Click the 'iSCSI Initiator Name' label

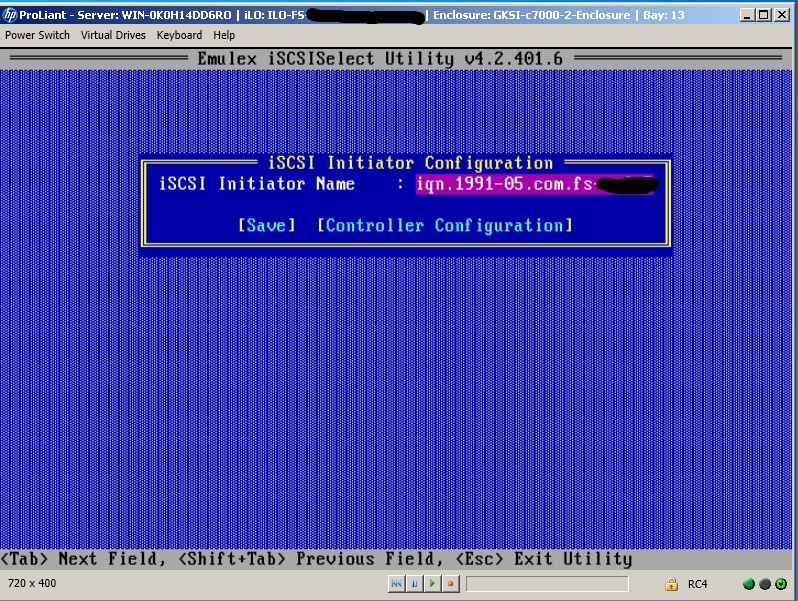(256, 184)
